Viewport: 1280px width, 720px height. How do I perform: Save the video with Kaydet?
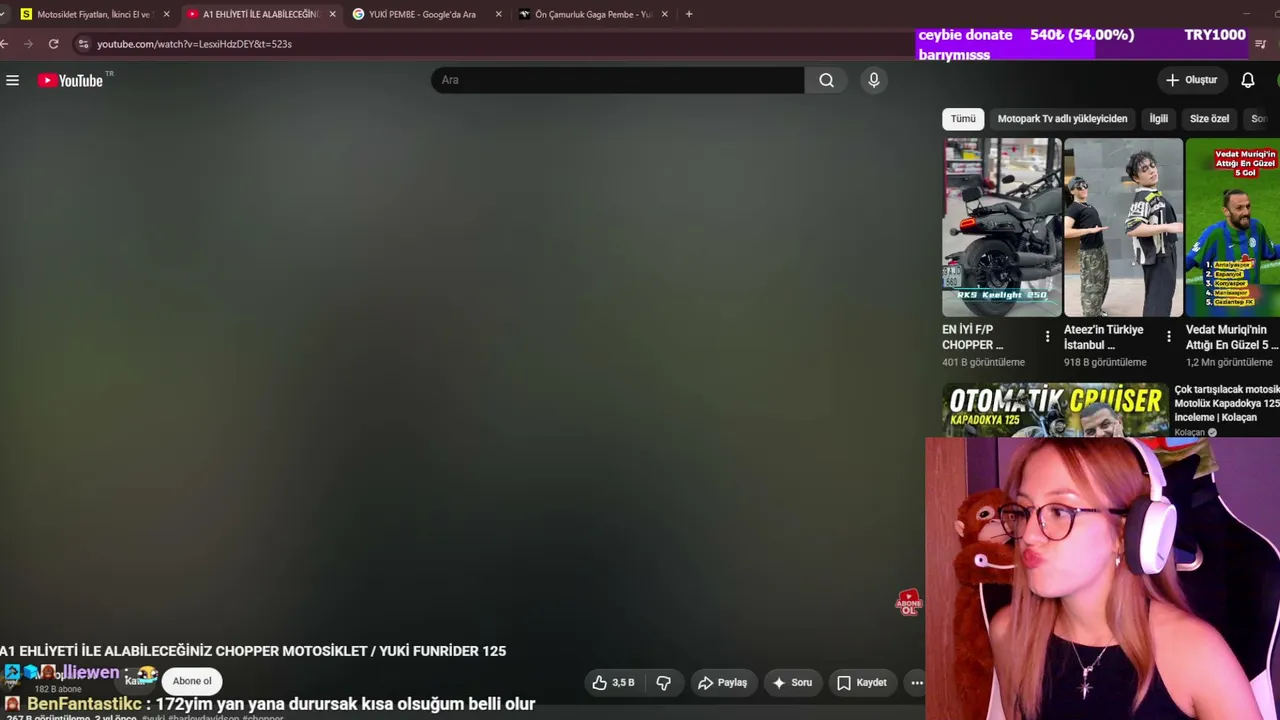click(x=861, y=683)
